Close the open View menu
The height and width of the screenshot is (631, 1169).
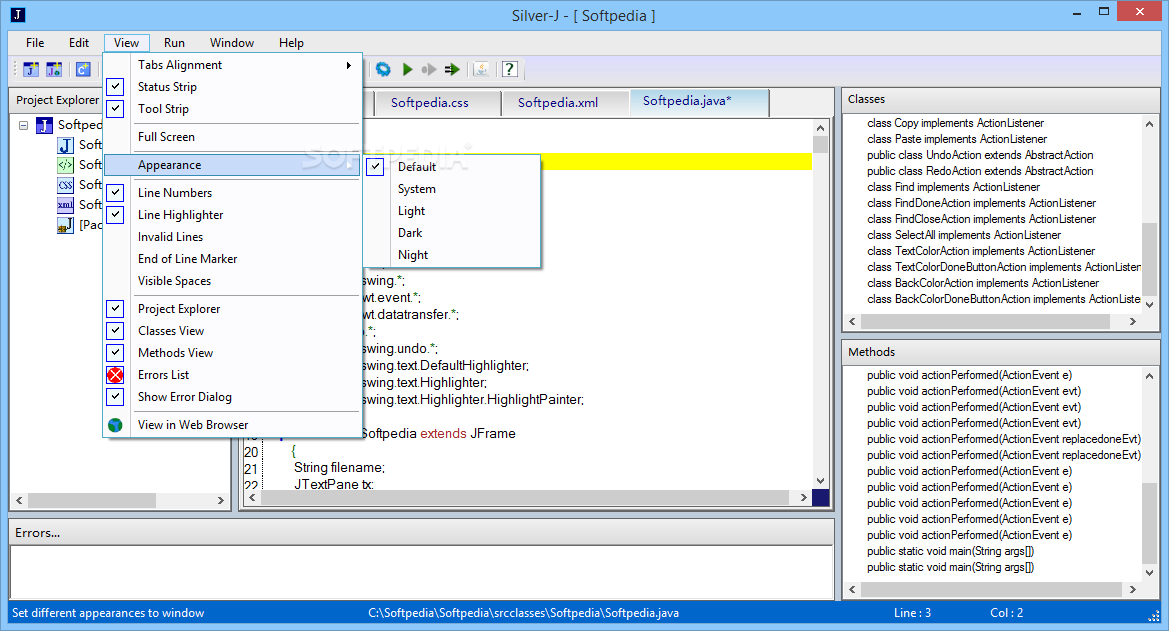point(127,43)
